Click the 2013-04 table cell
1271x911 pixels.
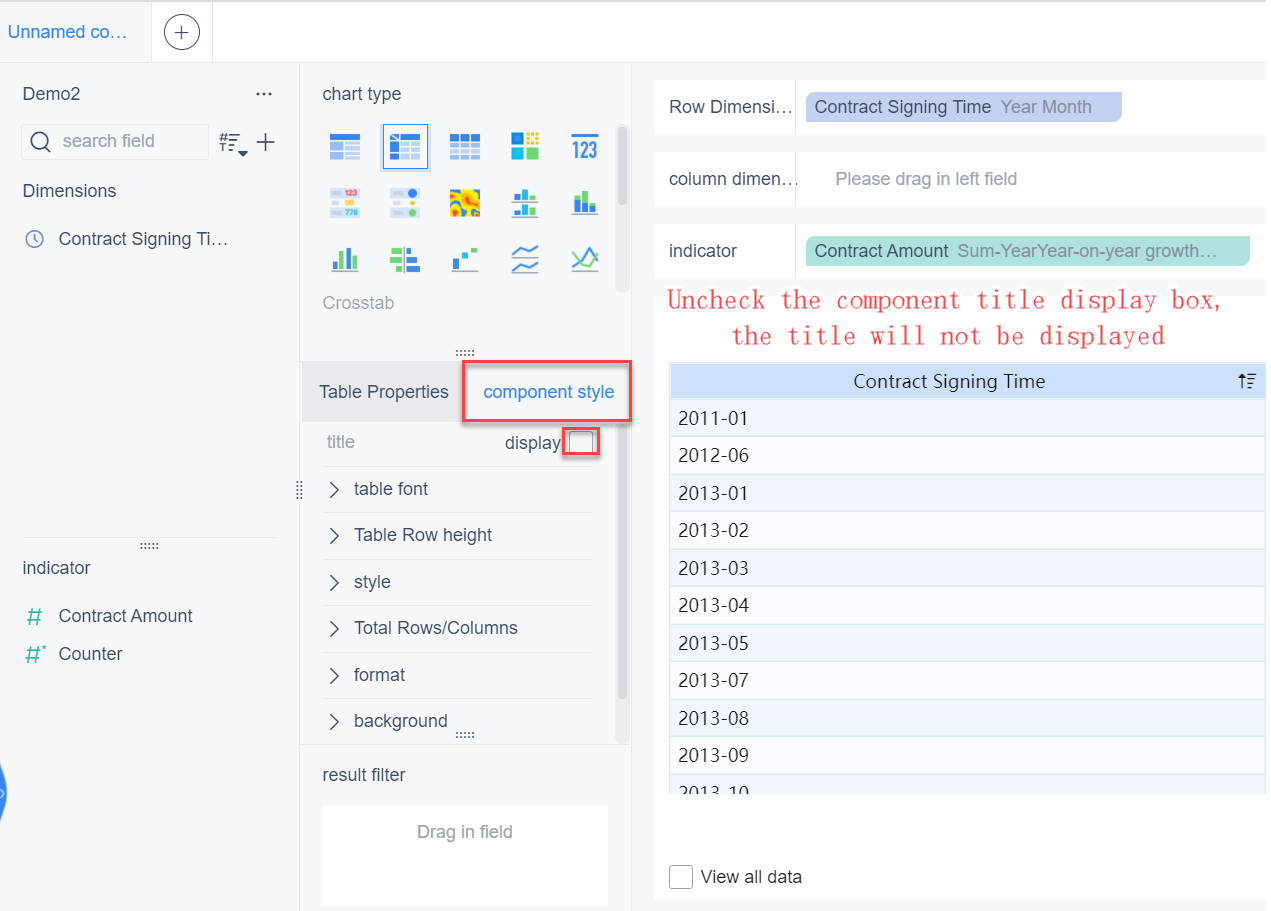[x=967, y=605]
